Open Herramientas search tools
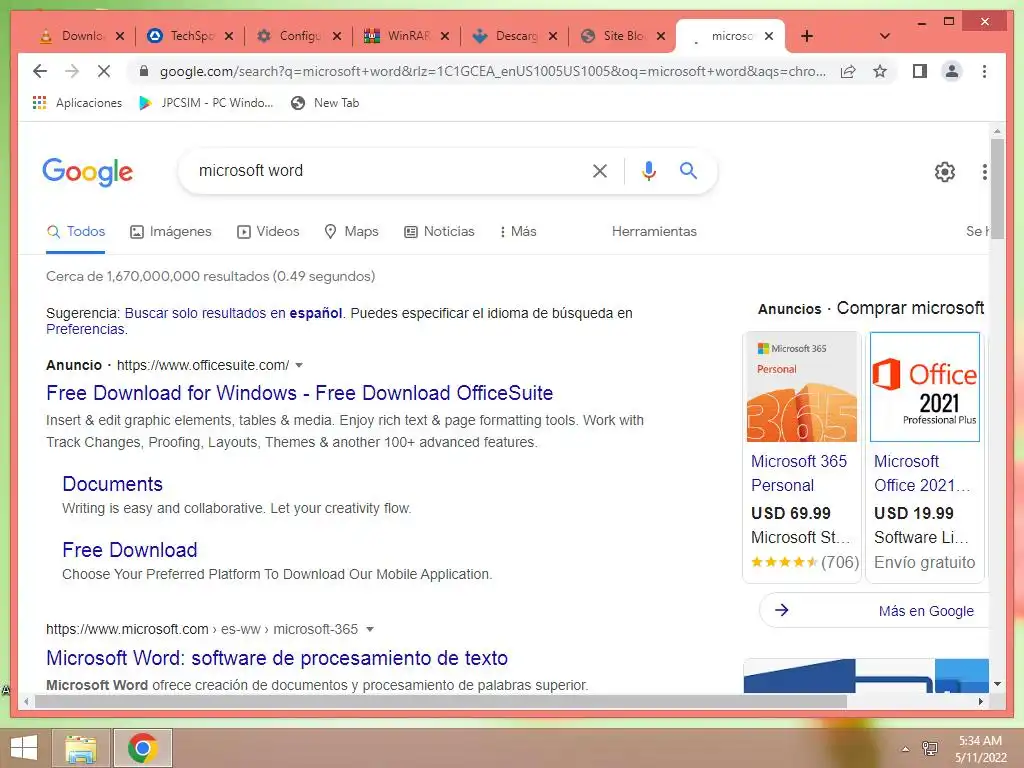The width and height of the screenshot is (1024, 768). click(654, 231)
